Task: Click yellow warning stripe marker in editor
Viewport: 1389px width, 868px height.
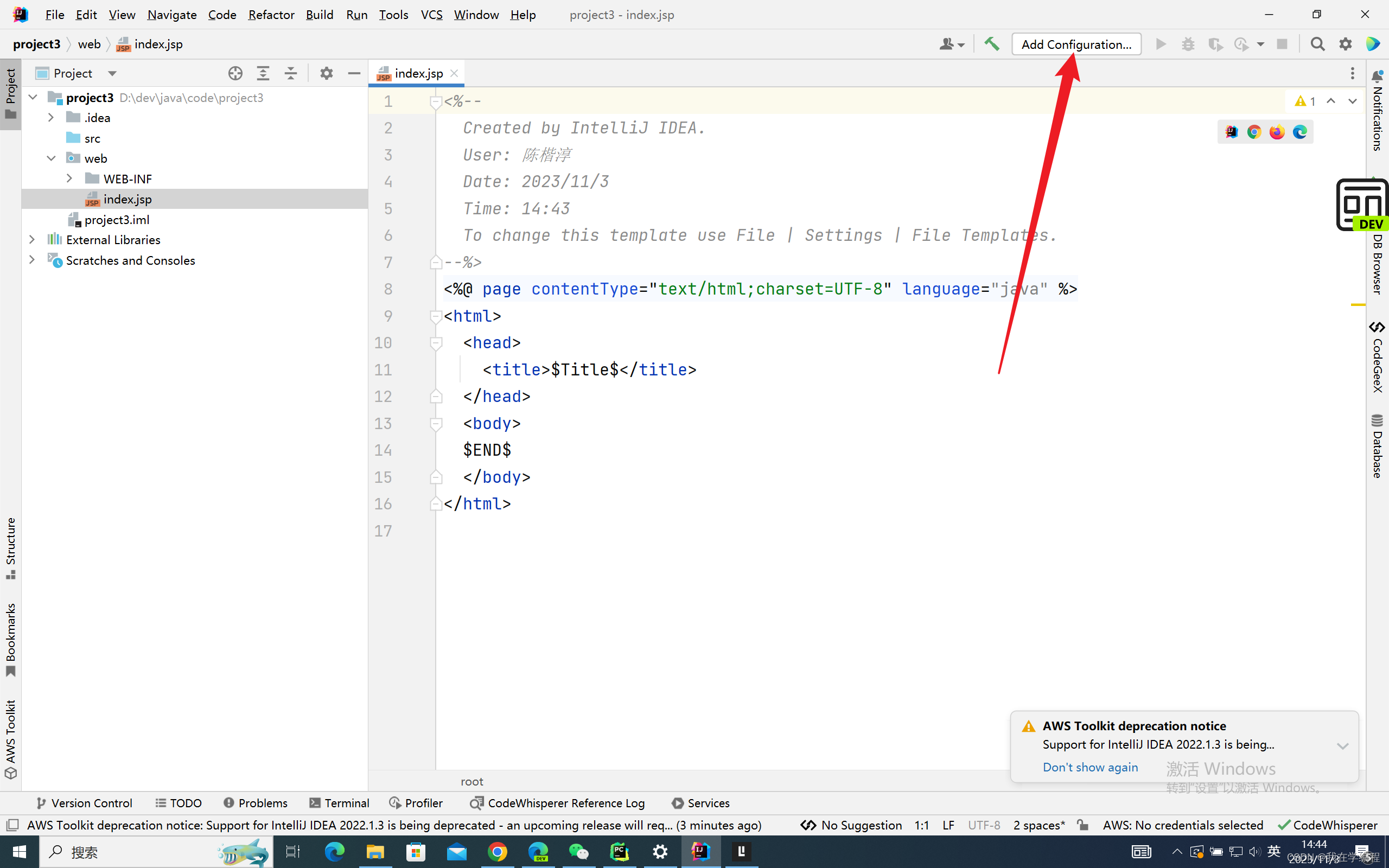Action: [x=1358, y=305]
